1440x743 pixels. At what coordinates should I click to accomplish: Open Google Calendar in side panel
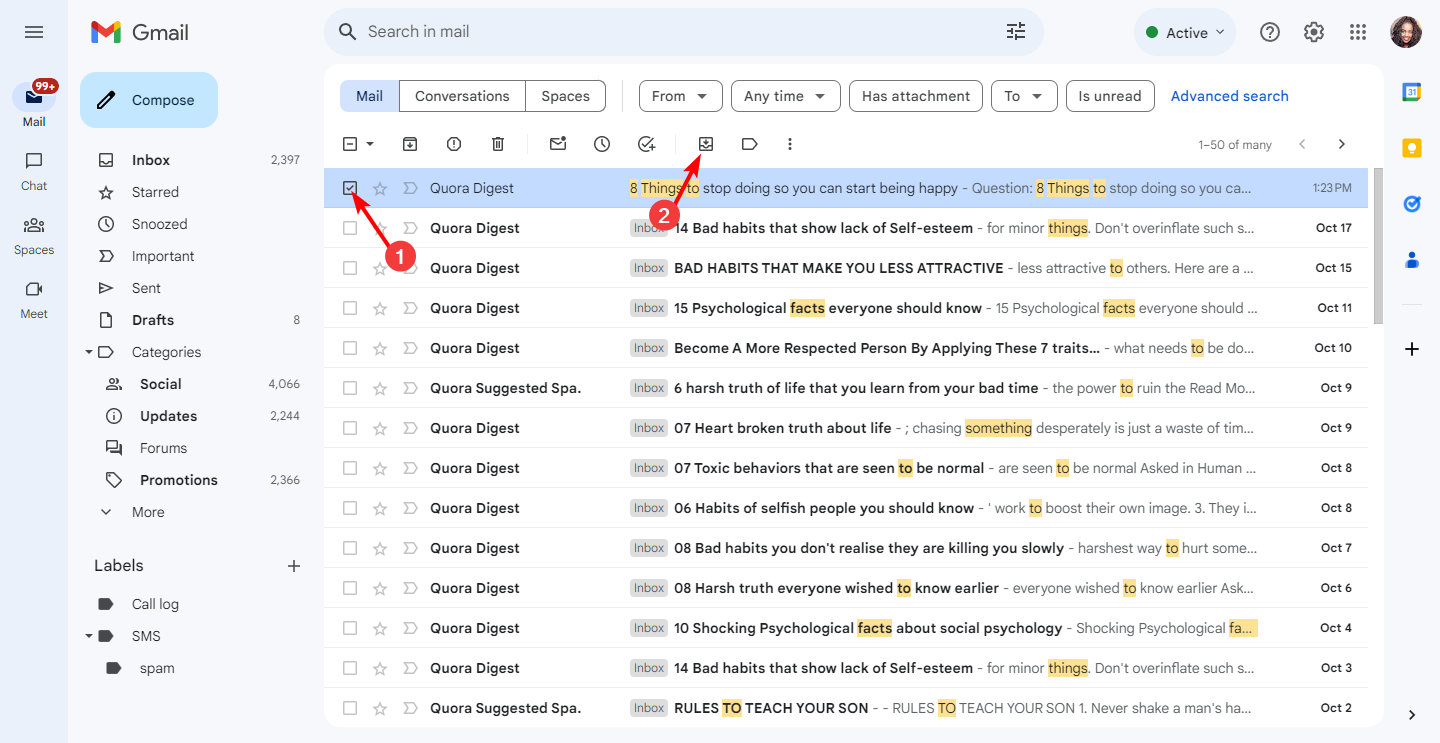coord(1411,90)
